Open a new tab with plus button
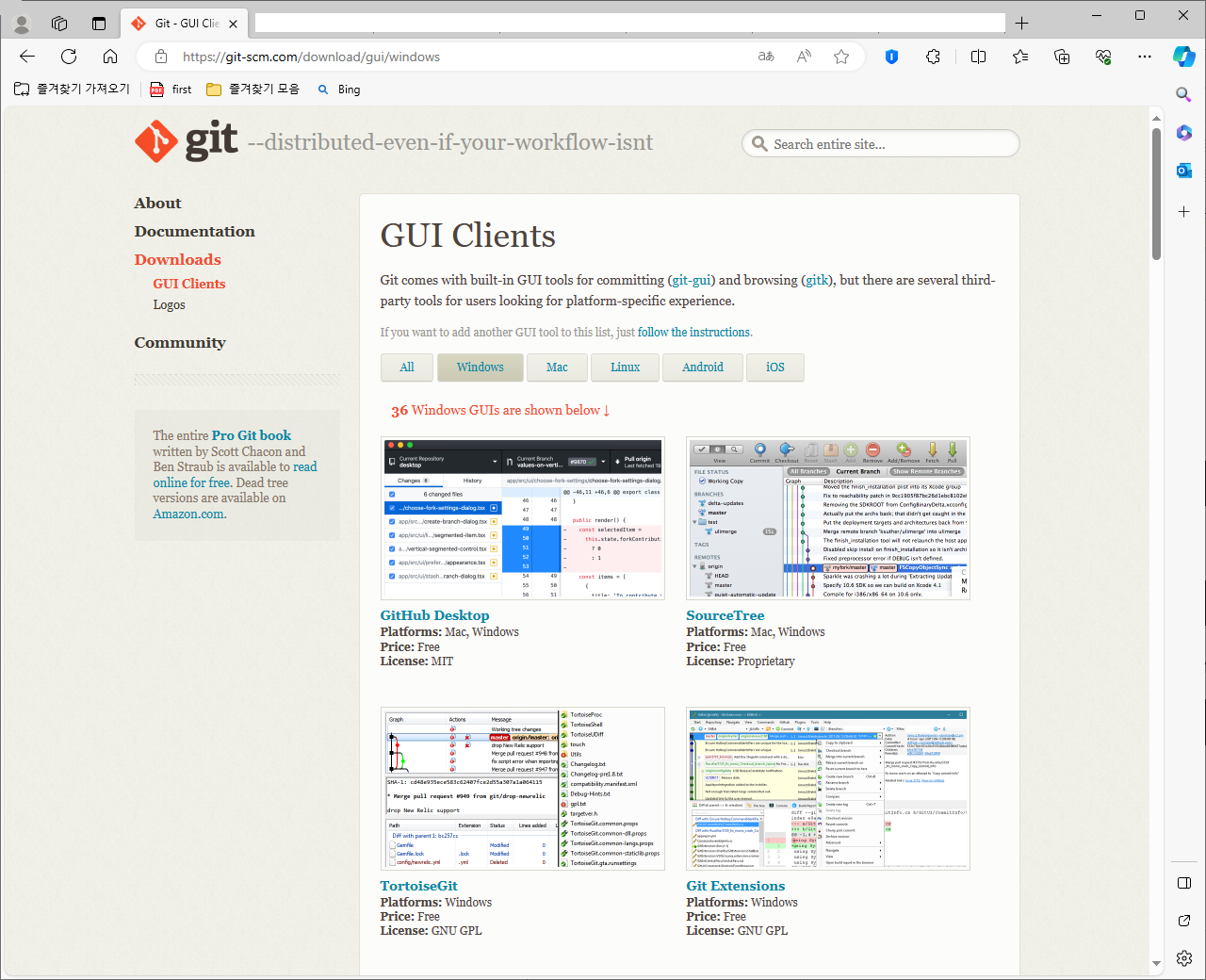This screenshot has height=980, width=1206. (x=1022, y=24)
